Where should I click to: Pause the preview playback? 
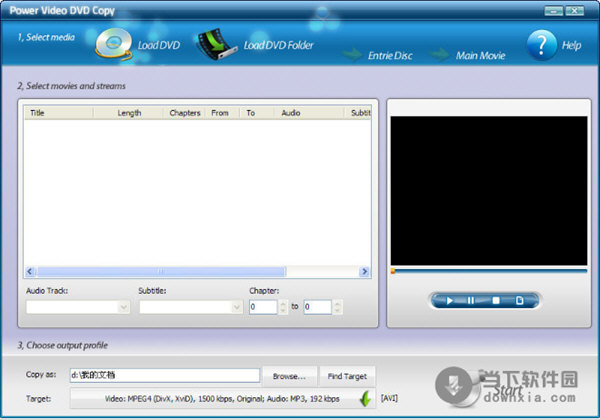471,301
